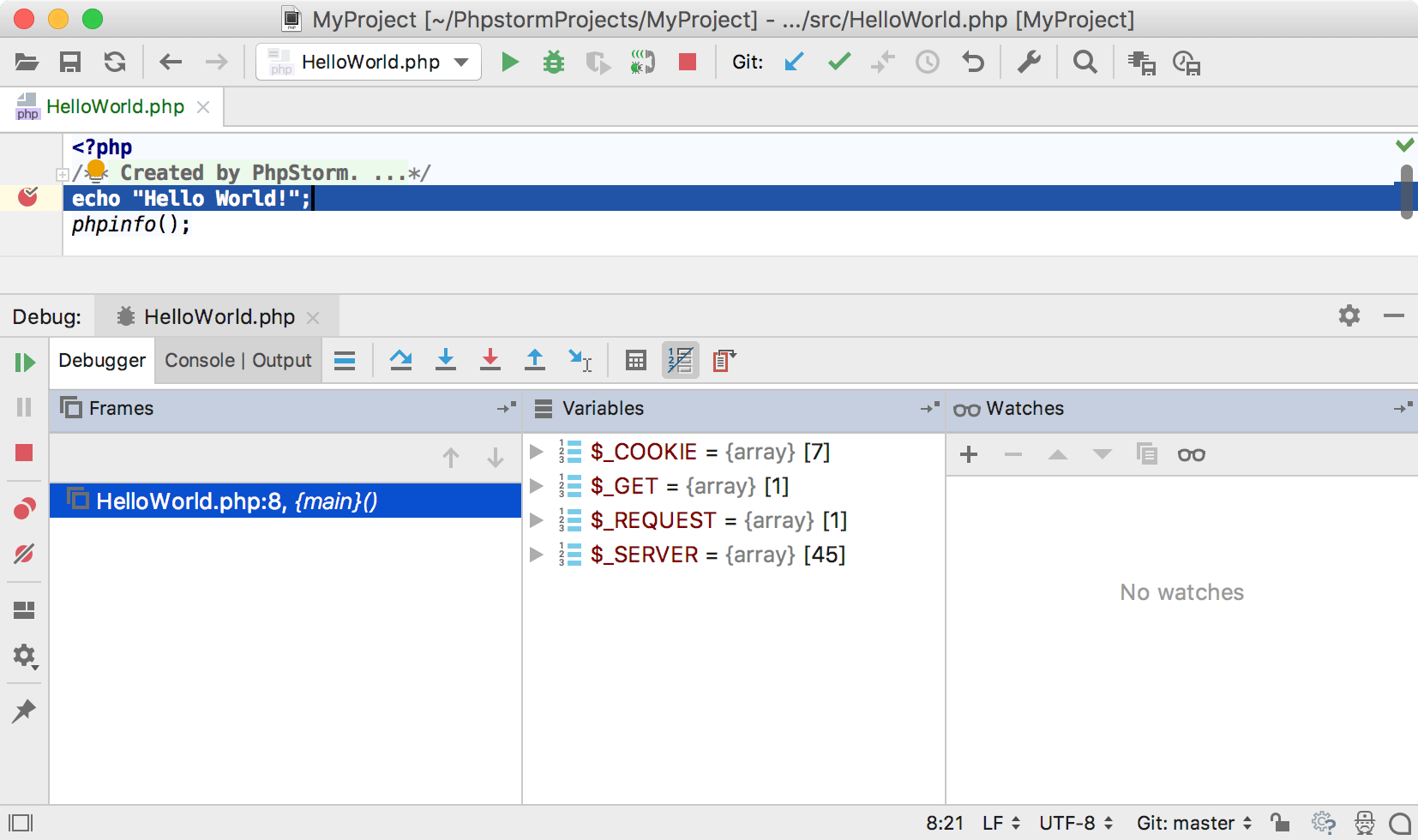Image resolution: width=1418 pixels, height=840 pixels.
Task: Resume program execution in the debugger
Action: point(25,362)
